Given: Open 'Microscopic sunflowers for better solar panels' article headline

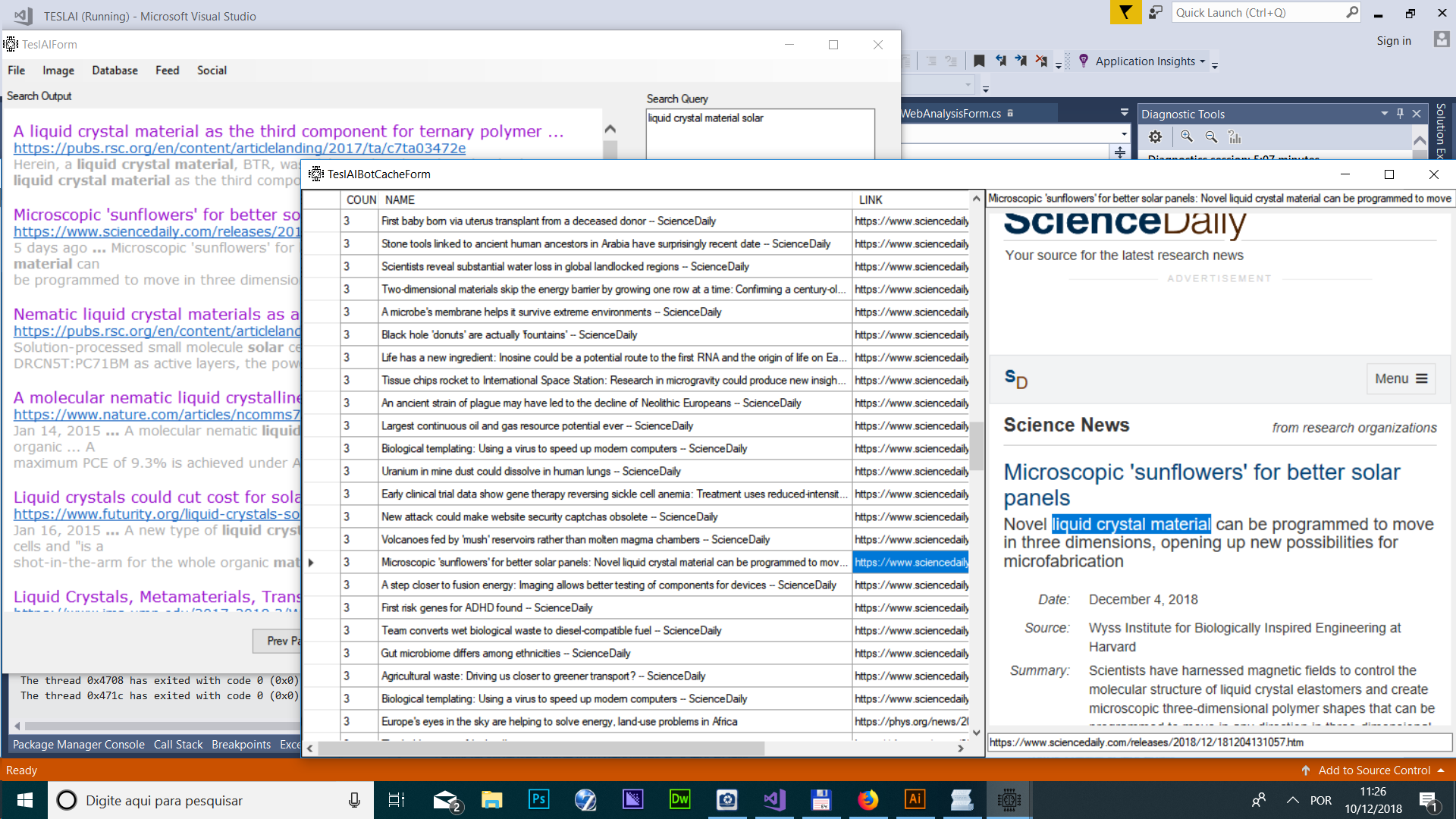Looking at the screenshot, I should [x=1201, y=485].
